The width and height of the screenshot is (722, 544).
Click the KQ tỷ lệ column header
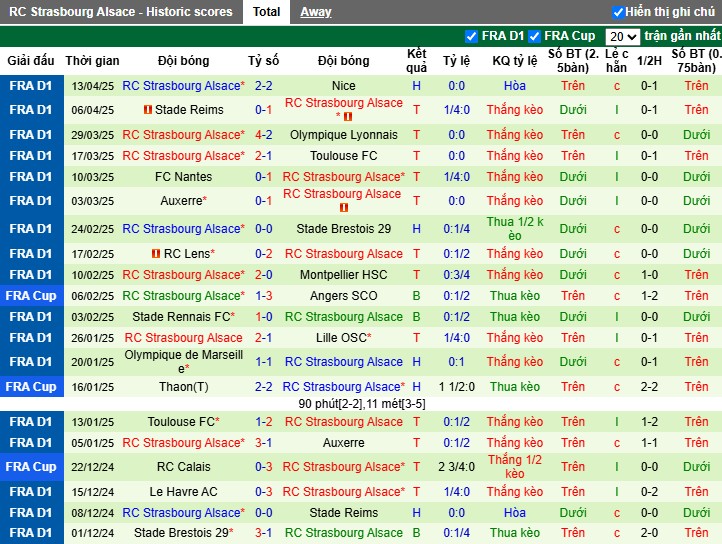click(515, 60)
